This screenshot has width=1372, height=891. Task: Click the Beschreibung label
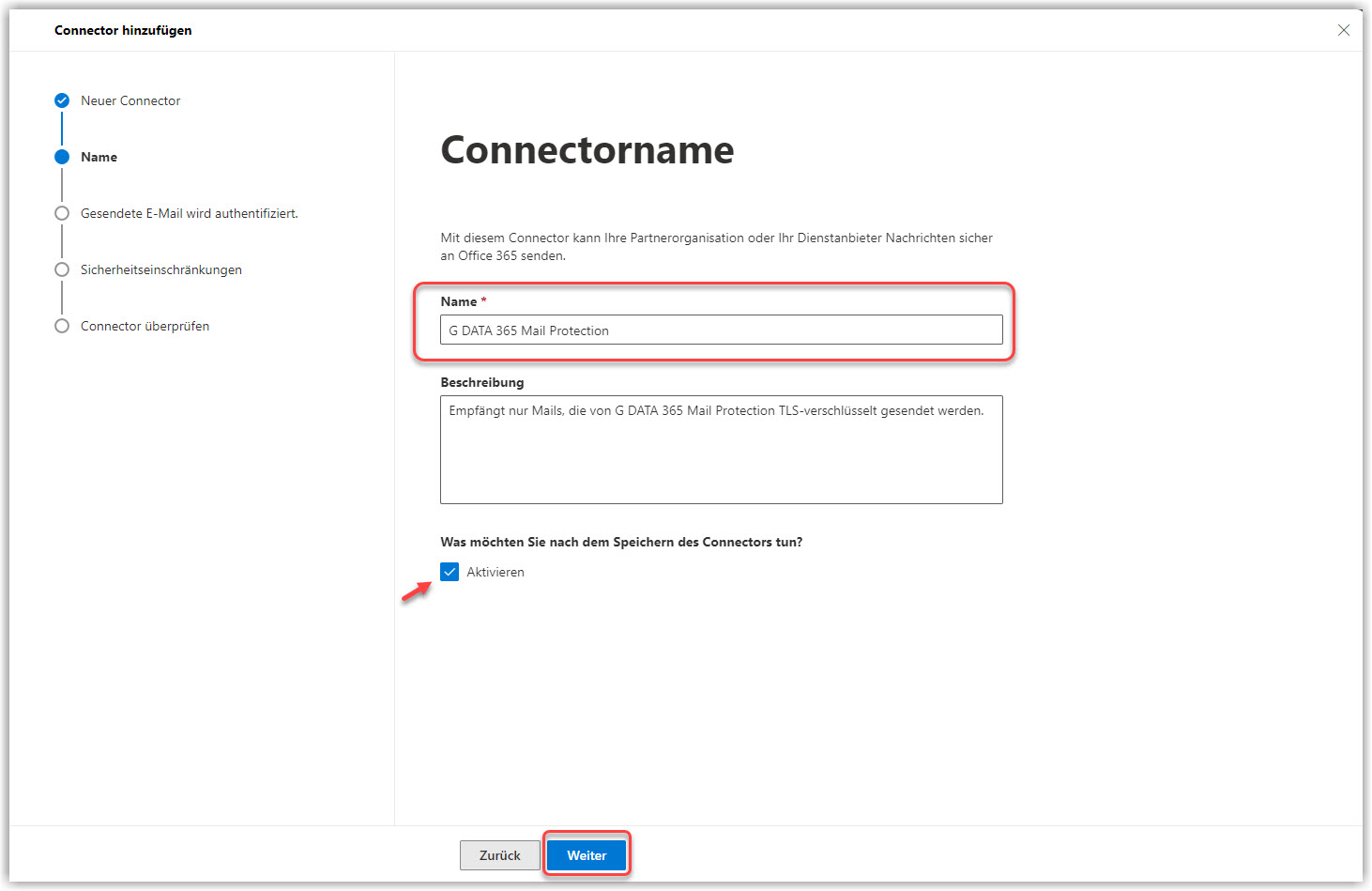click(482, 382)
